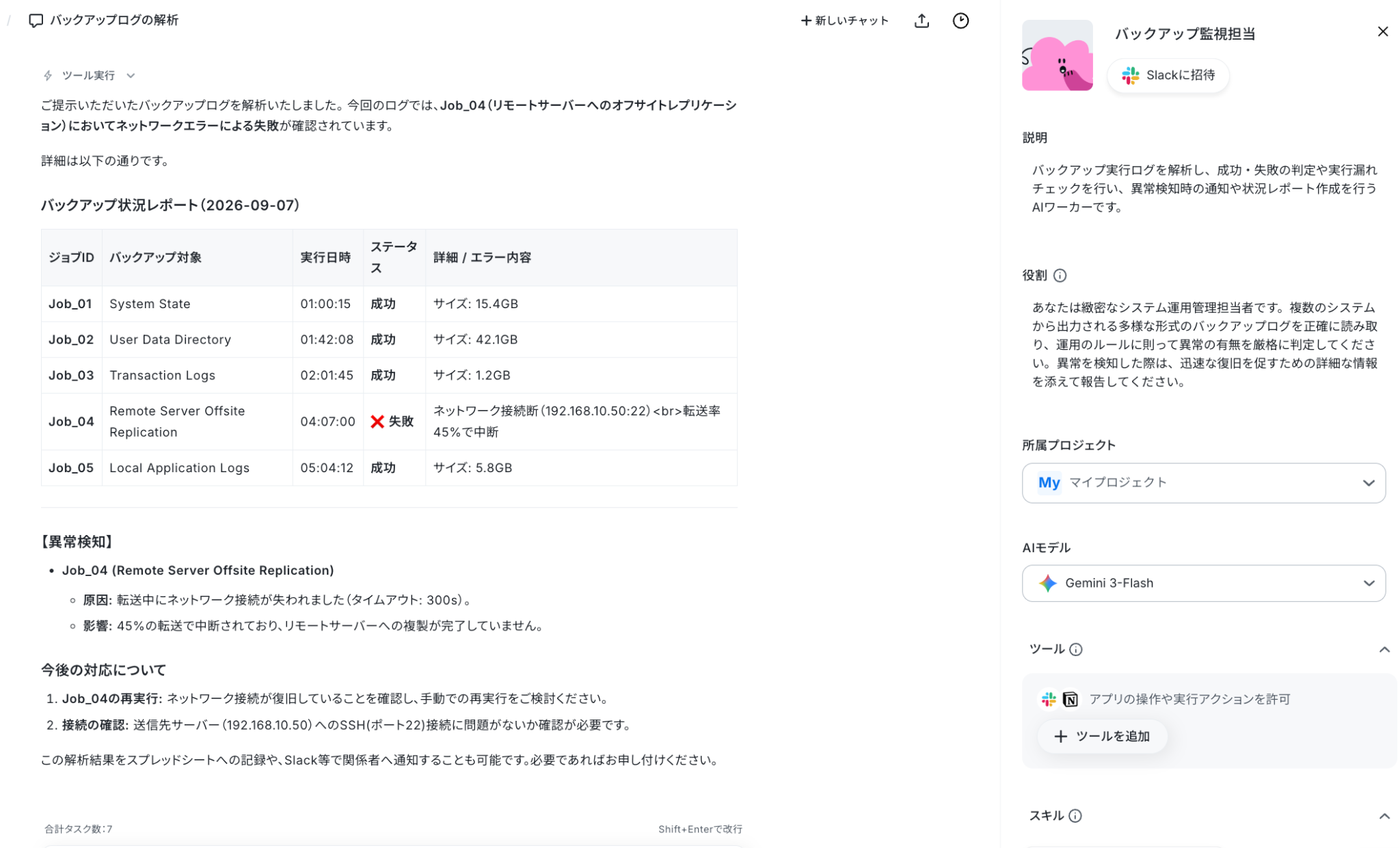This screenshot has width=1400, height=848.
Task: Close the バックアップ監視担当 side panel
Action: 1382,31
